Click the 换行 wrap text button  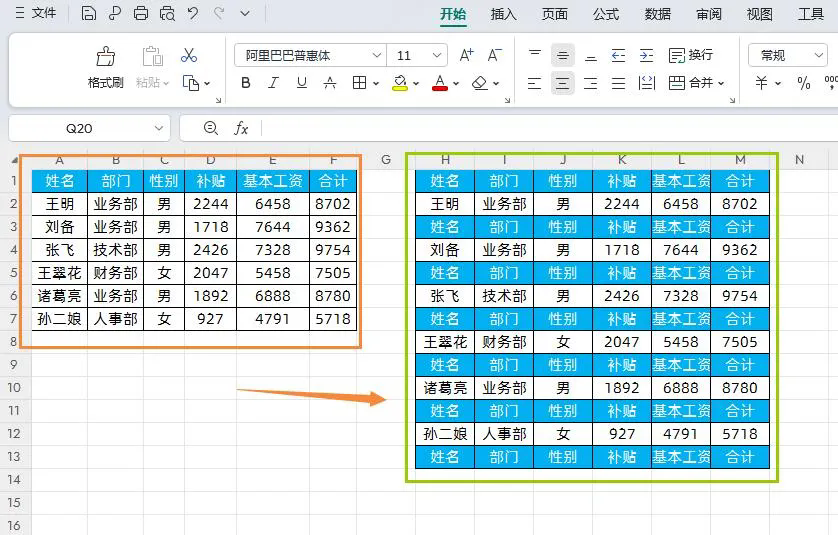point(690,55)
